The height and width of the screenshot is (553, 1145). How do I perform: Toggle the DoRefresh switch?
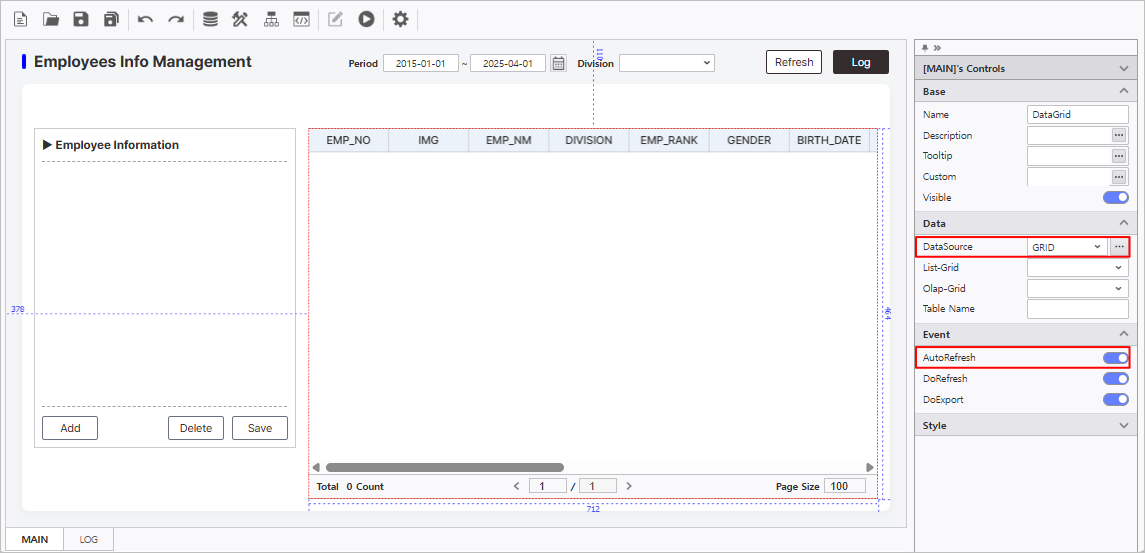pos(1116,378)
